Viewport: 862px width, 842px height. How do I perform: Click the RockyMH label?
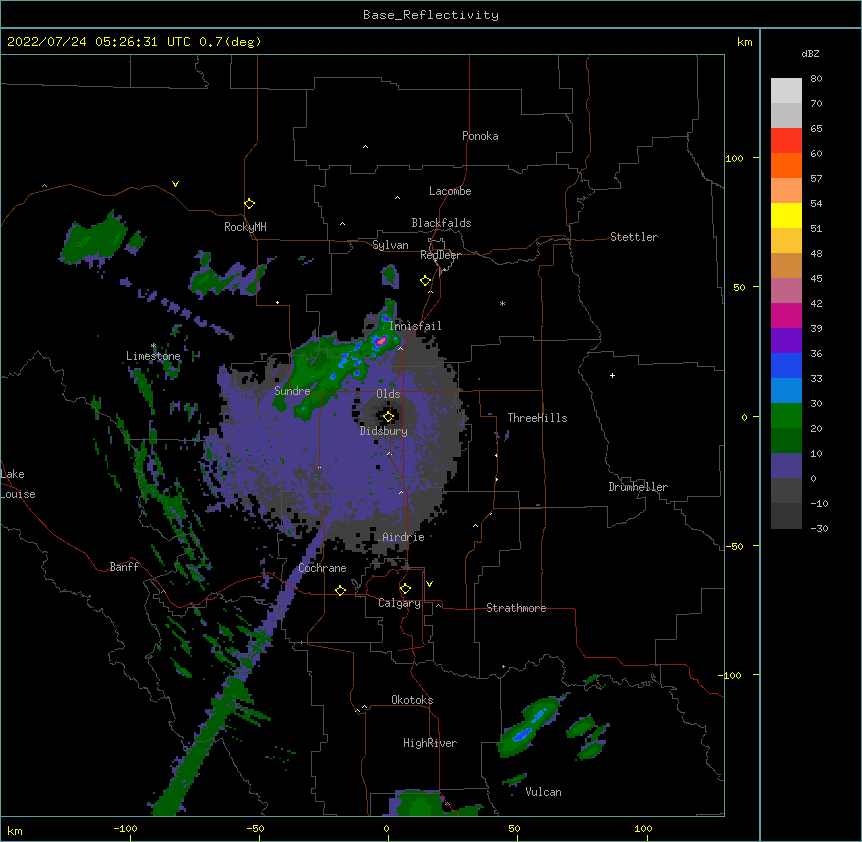point(245,227)
